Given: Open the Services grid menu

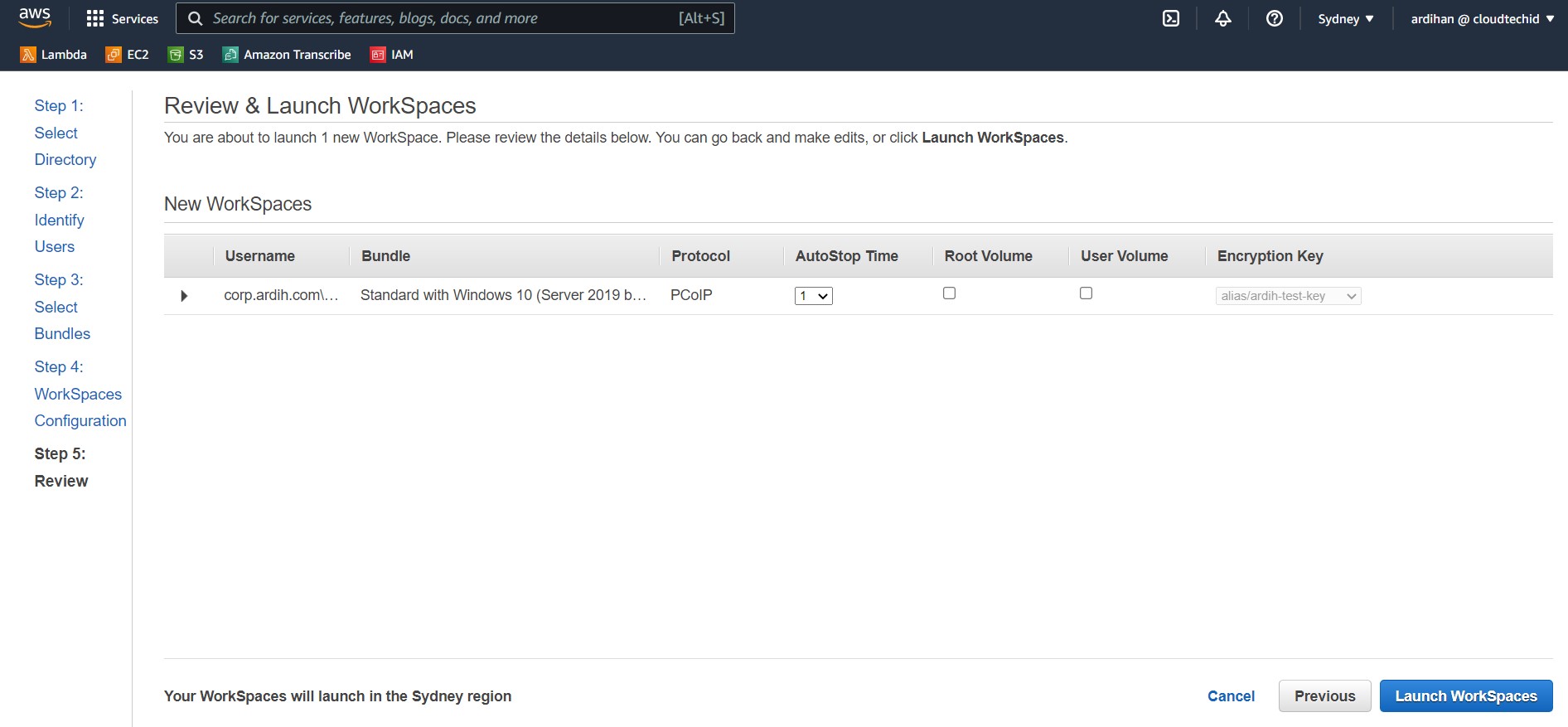Looking at the screenshot, I should click(x=123, y=18).
